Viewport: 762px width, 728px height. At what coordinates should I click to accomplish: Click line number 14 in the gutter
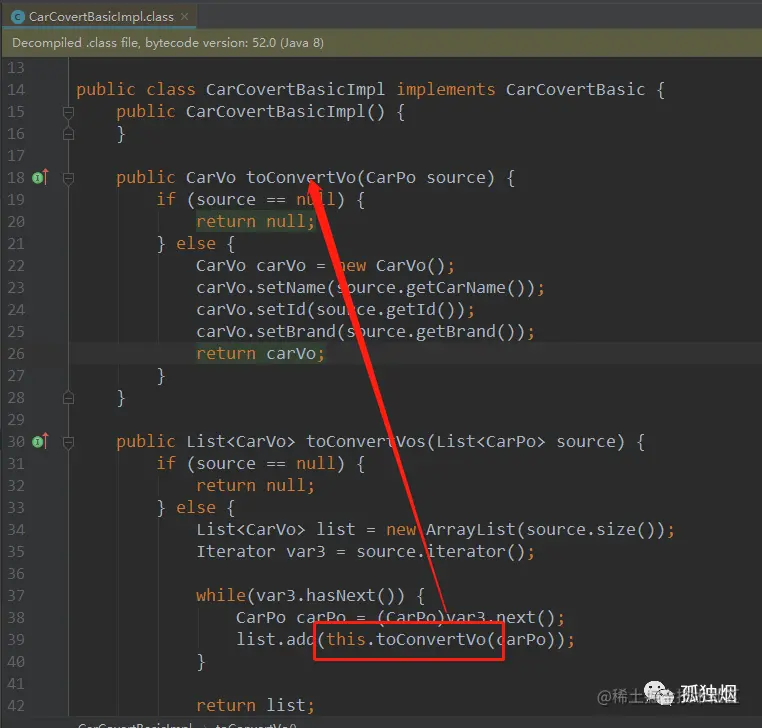16,90
